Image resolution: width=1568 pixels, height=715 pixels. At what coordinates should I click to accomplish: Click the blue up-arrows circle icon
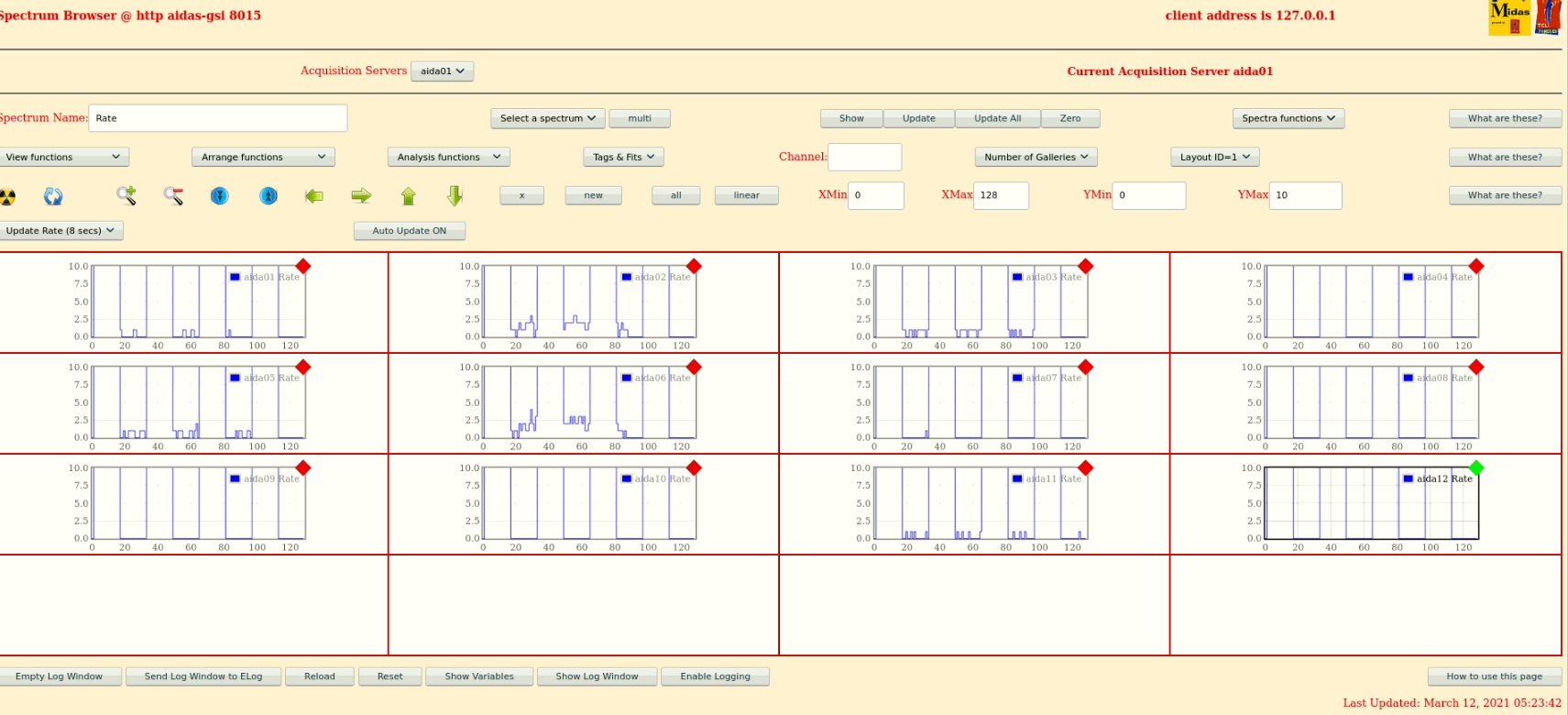pos(268,195)
